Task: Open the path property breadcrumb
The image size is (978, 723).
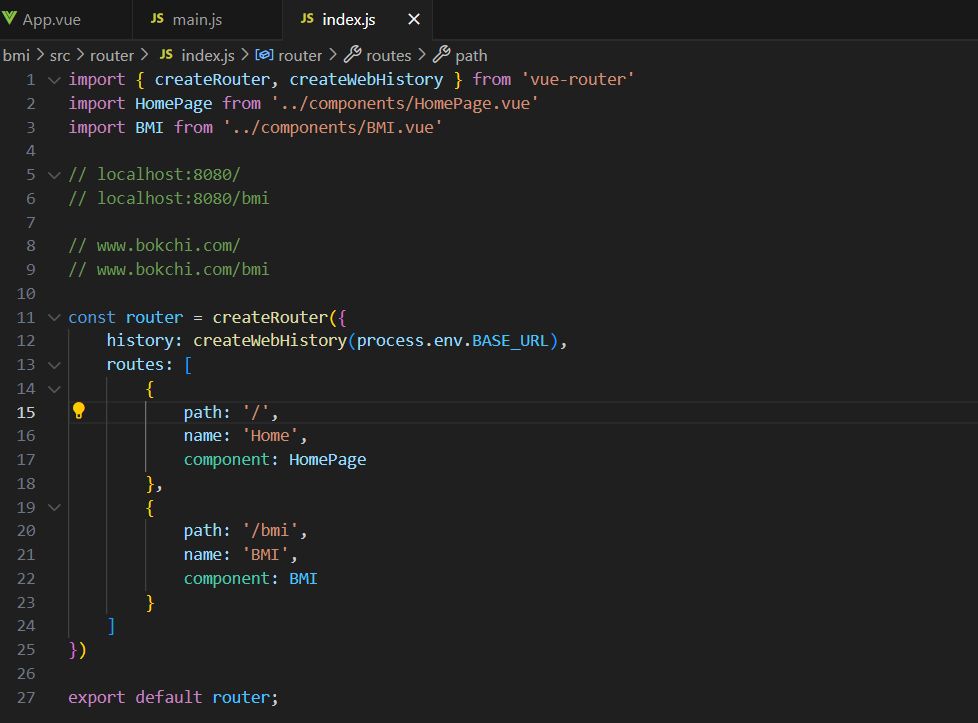Action: (471, 56)
